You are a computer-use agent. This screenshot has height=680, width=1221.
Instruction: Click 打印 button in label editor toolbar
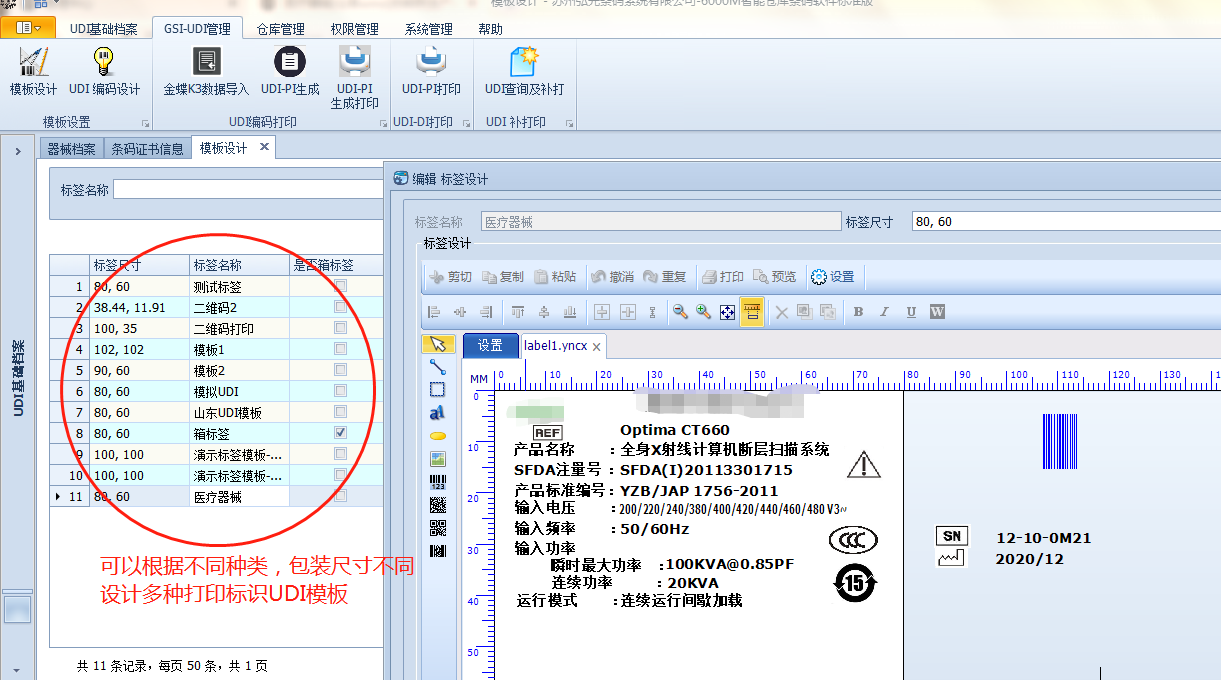[723, 277]
